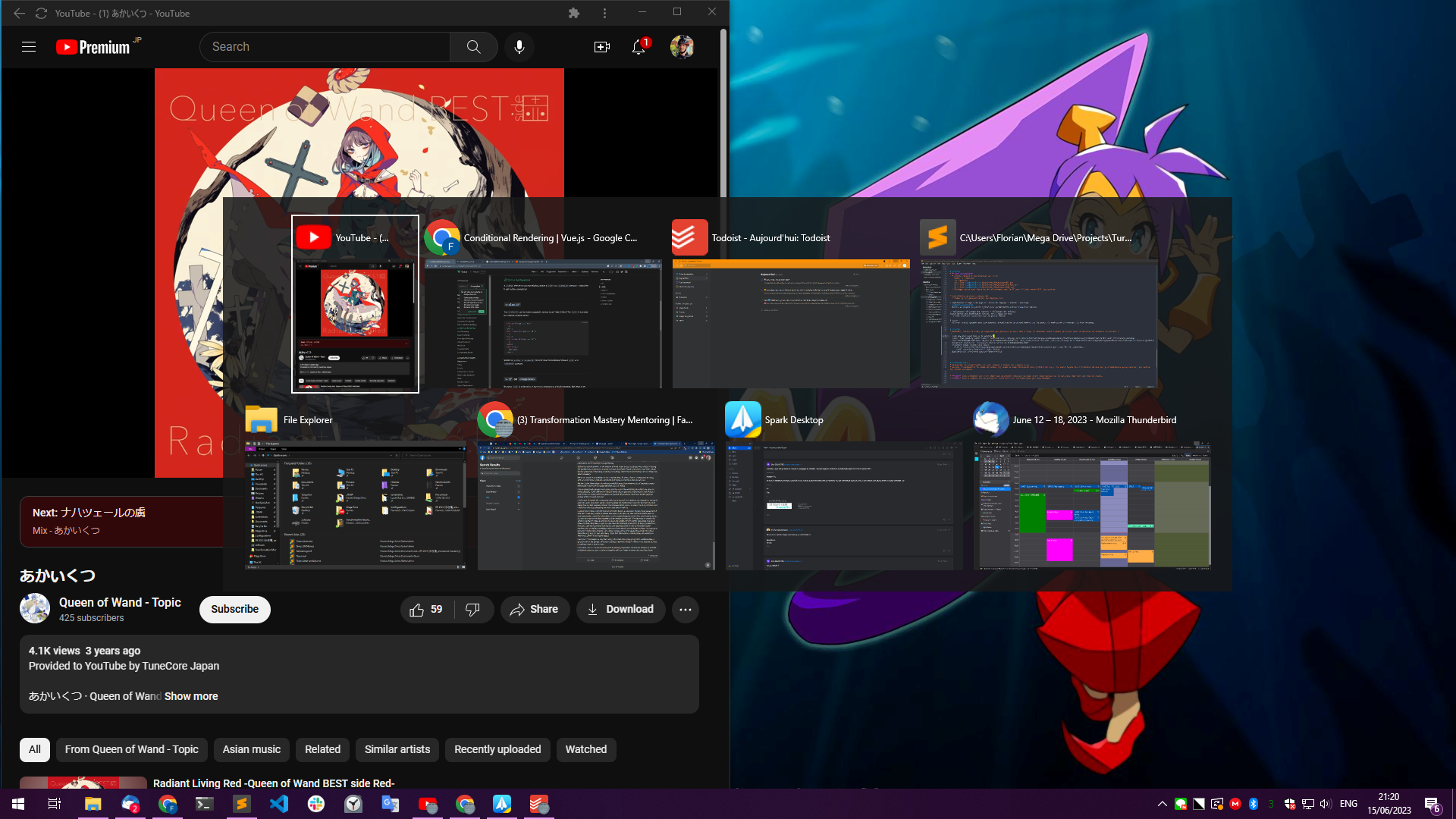
Task: Dislike the video with thumbs down
Action: 472,610
